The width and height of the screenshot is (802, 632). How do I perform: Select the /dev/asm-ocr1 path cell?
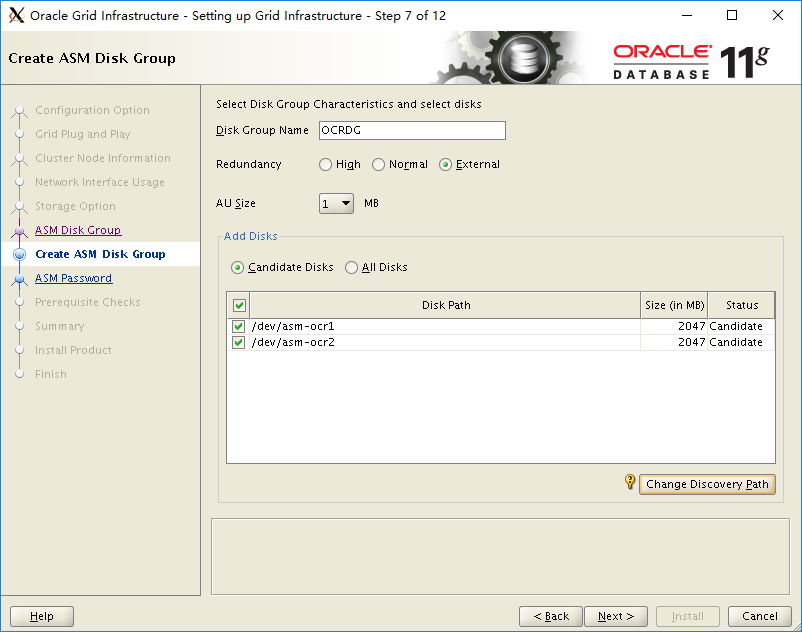pyautogui.click(x=445, y=326)
